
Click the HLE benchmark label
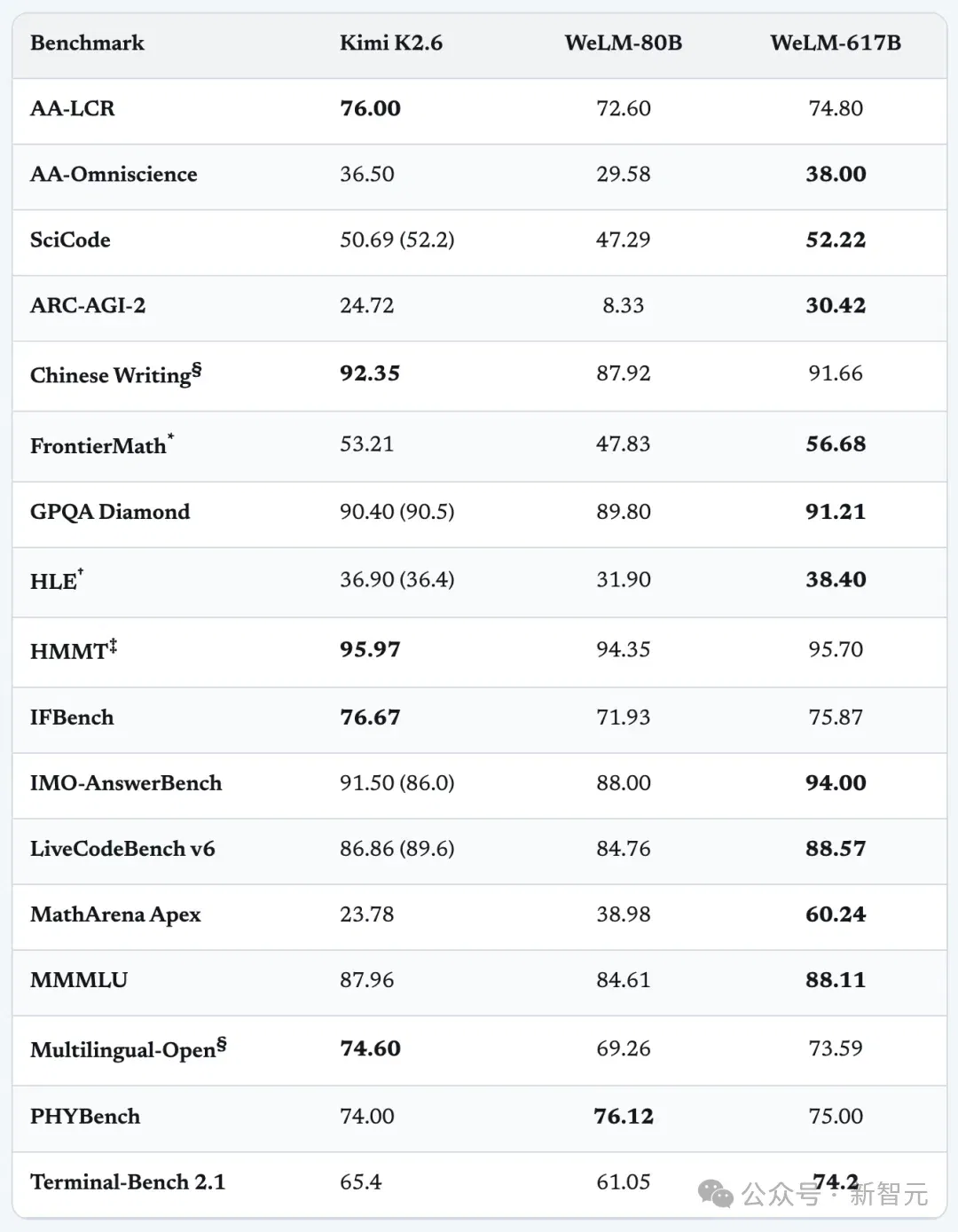(57, 580)
